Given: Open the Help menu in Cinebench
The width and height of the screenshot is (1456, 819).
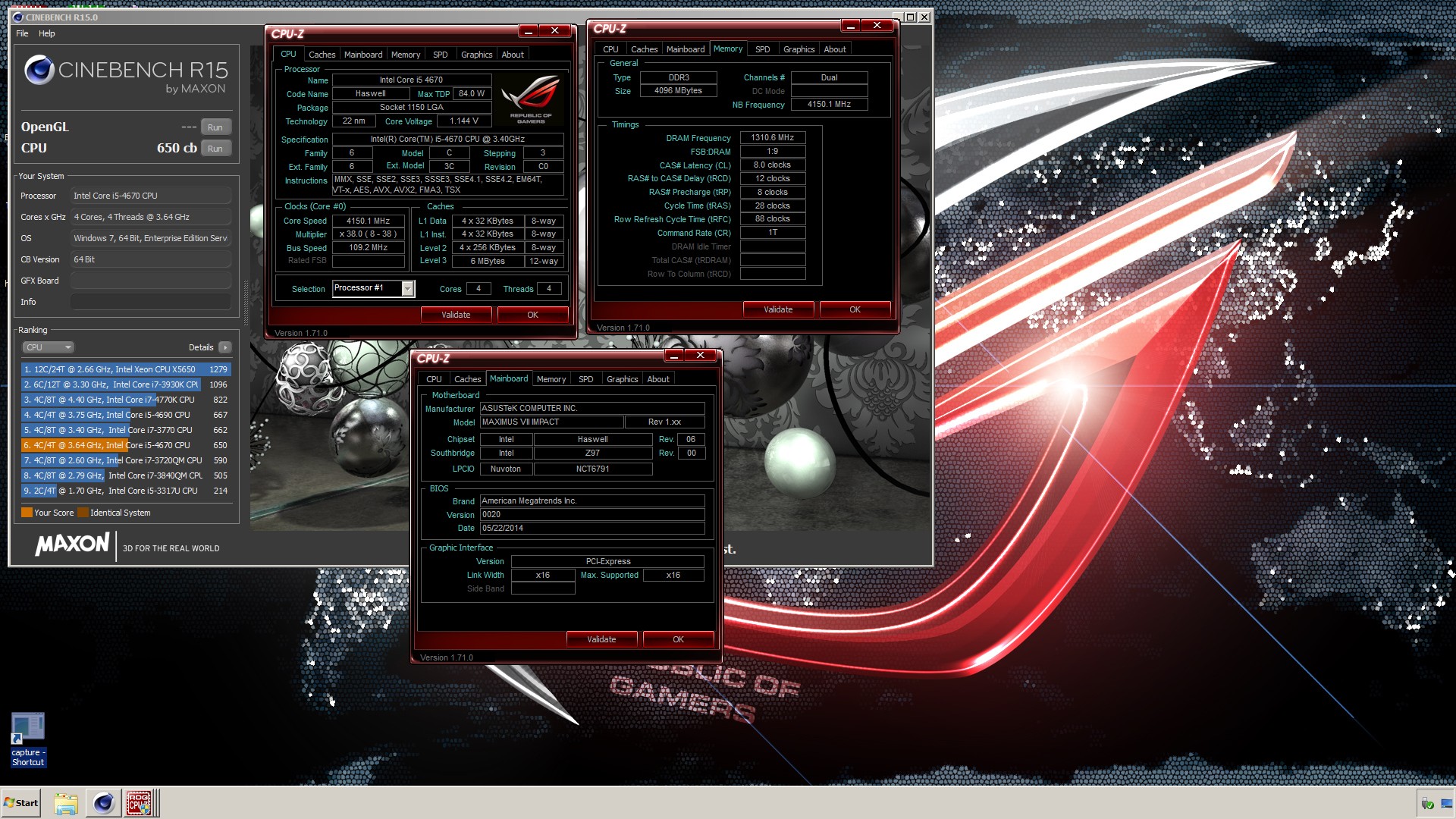Looking at the screenshot, I should tap(47, 33).
